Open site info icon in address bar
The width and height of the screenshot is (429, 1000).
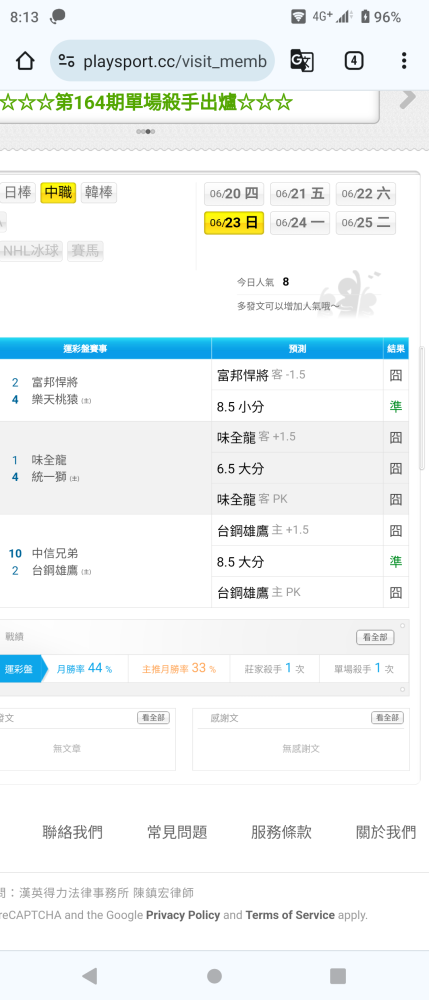point(66,61)
